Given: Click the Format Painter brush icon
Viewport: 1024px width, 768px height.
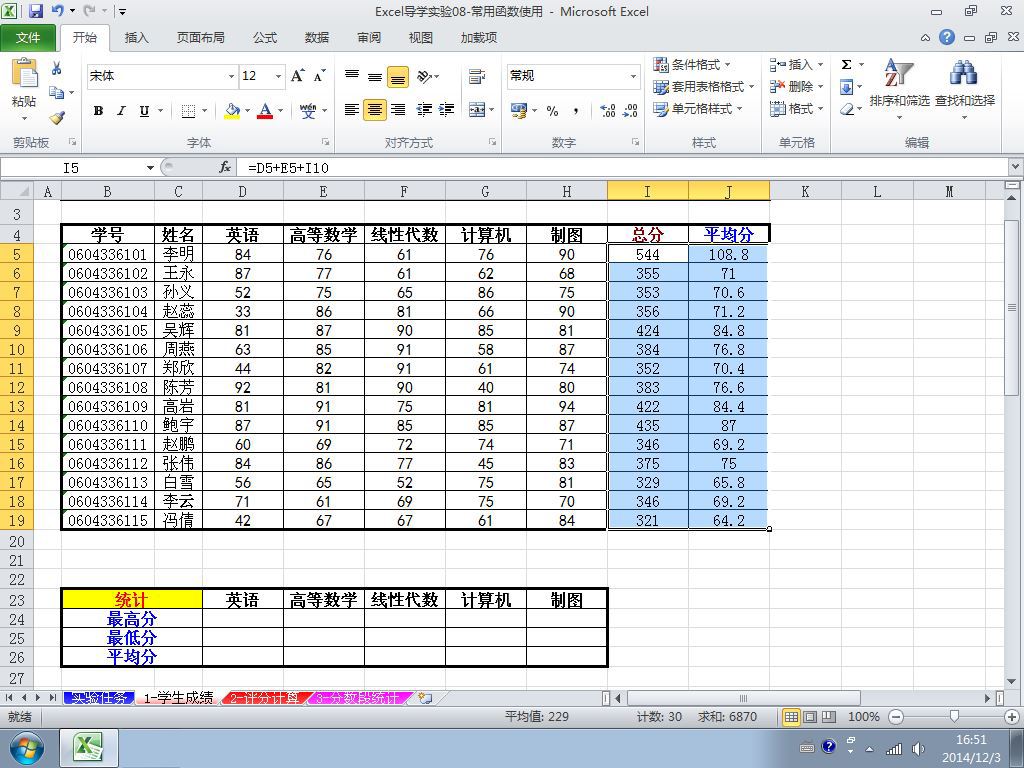Looking at the screenshot, I should 57,118.
